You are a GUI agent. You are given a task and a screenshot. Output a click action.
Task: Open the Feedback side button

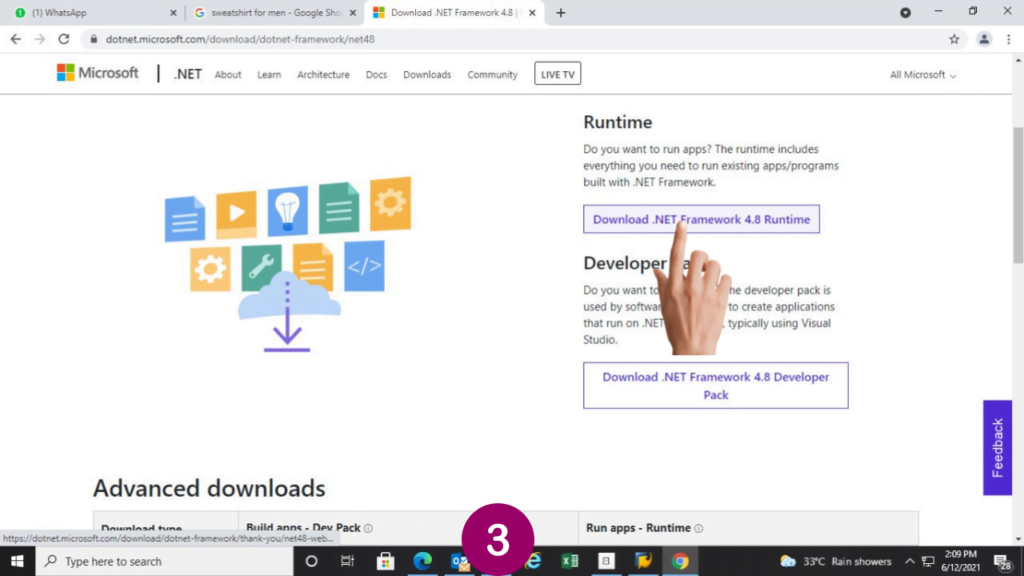[997, 448]
